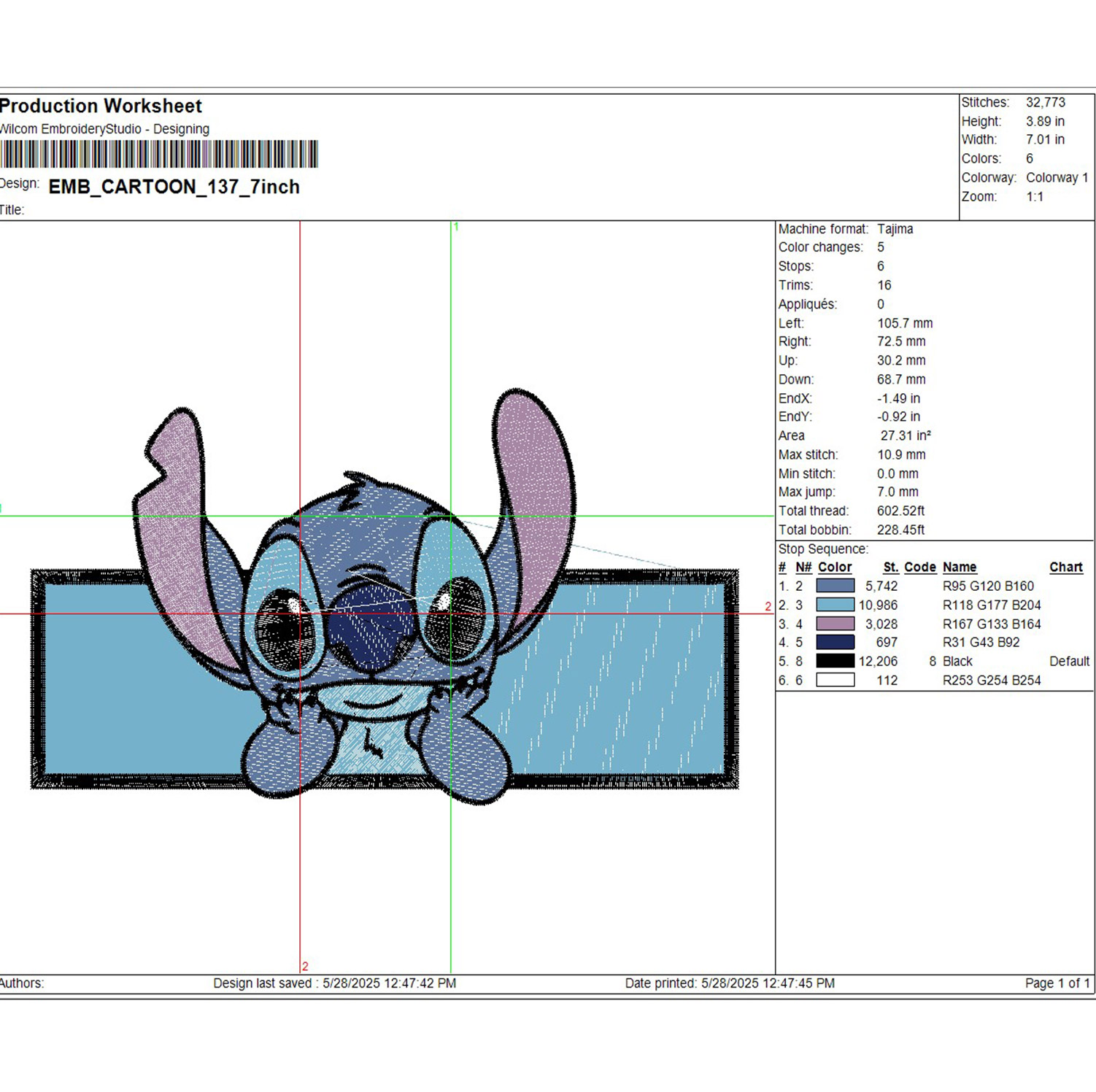Click the Total thread value '602.52ft'
Image resolution: width=1096 pixels, height=1092 pixels.
(x=900, y=511)
